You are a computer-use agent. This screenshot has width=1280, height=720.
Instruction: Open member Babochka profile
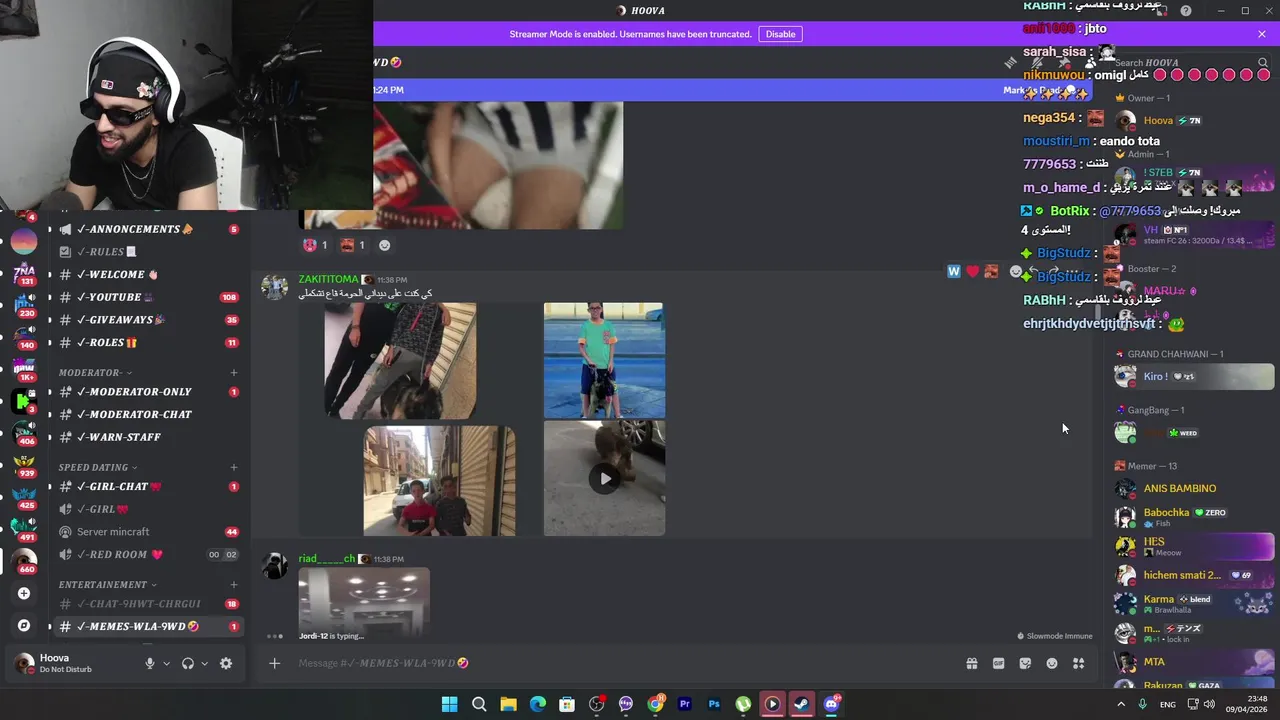[1194, 517]
